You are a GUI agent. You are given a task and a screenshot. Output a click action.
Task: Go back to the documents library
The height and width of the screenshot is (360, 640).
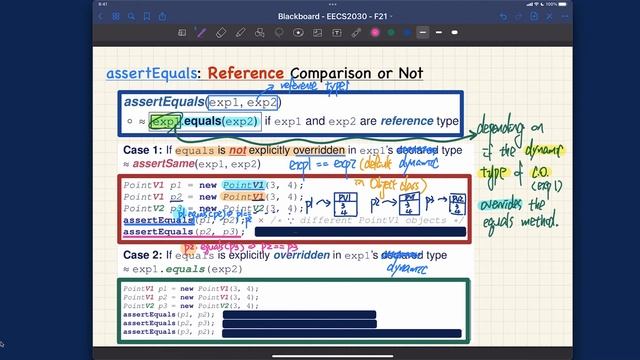coord(101,17)
